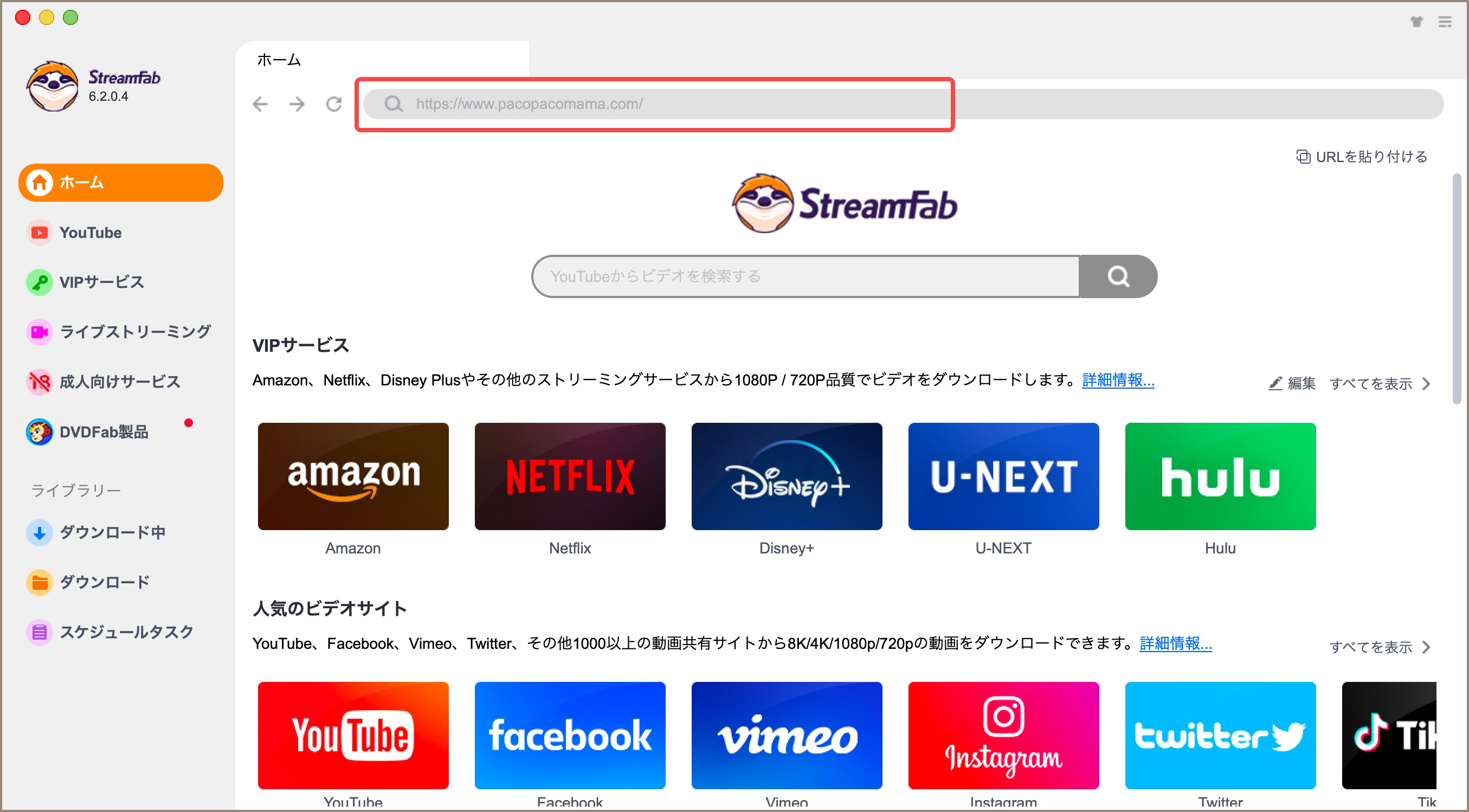Screen dimensions: 1469x812
Task: Go back with the browser back arrow
Action: click(x=260, y=104)
